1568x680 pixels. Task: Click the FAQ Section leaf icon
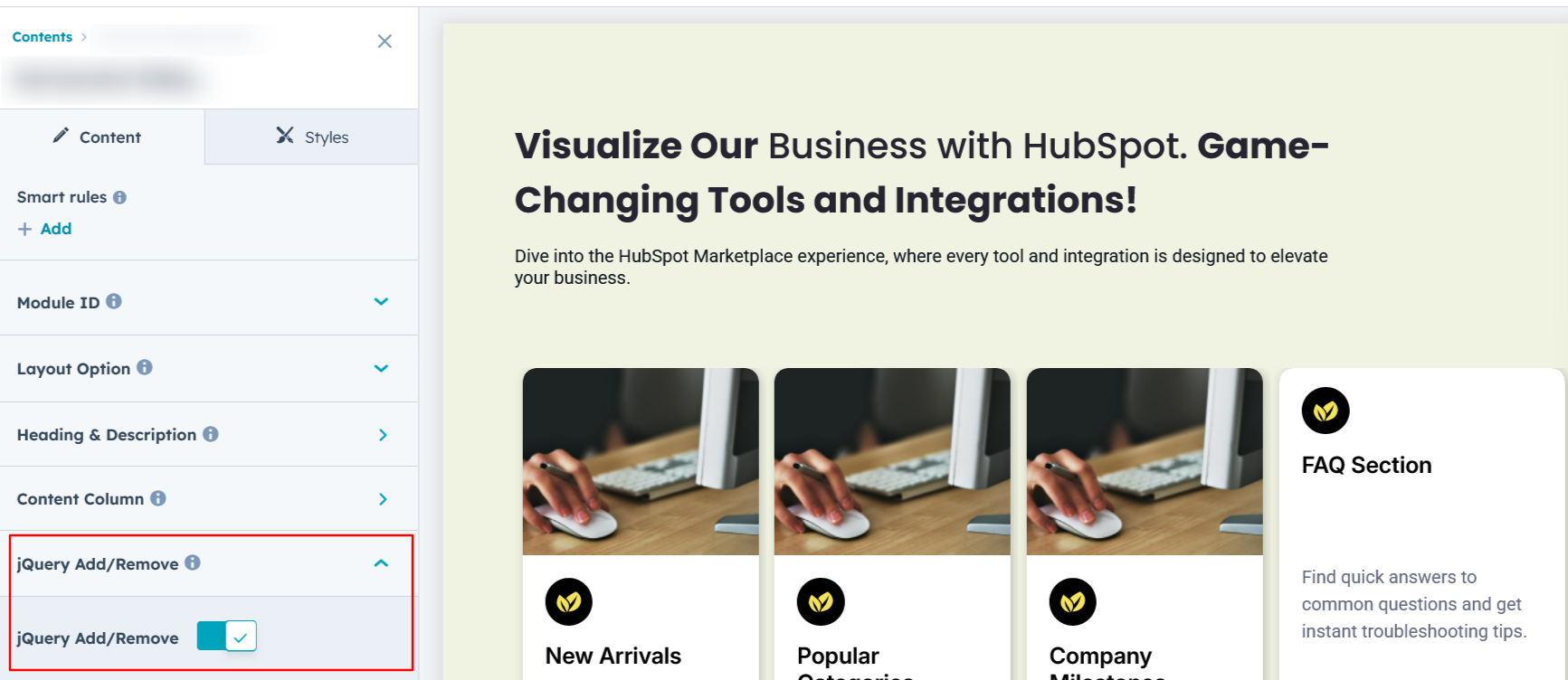pyautogui.click(x=1326, y=411)
